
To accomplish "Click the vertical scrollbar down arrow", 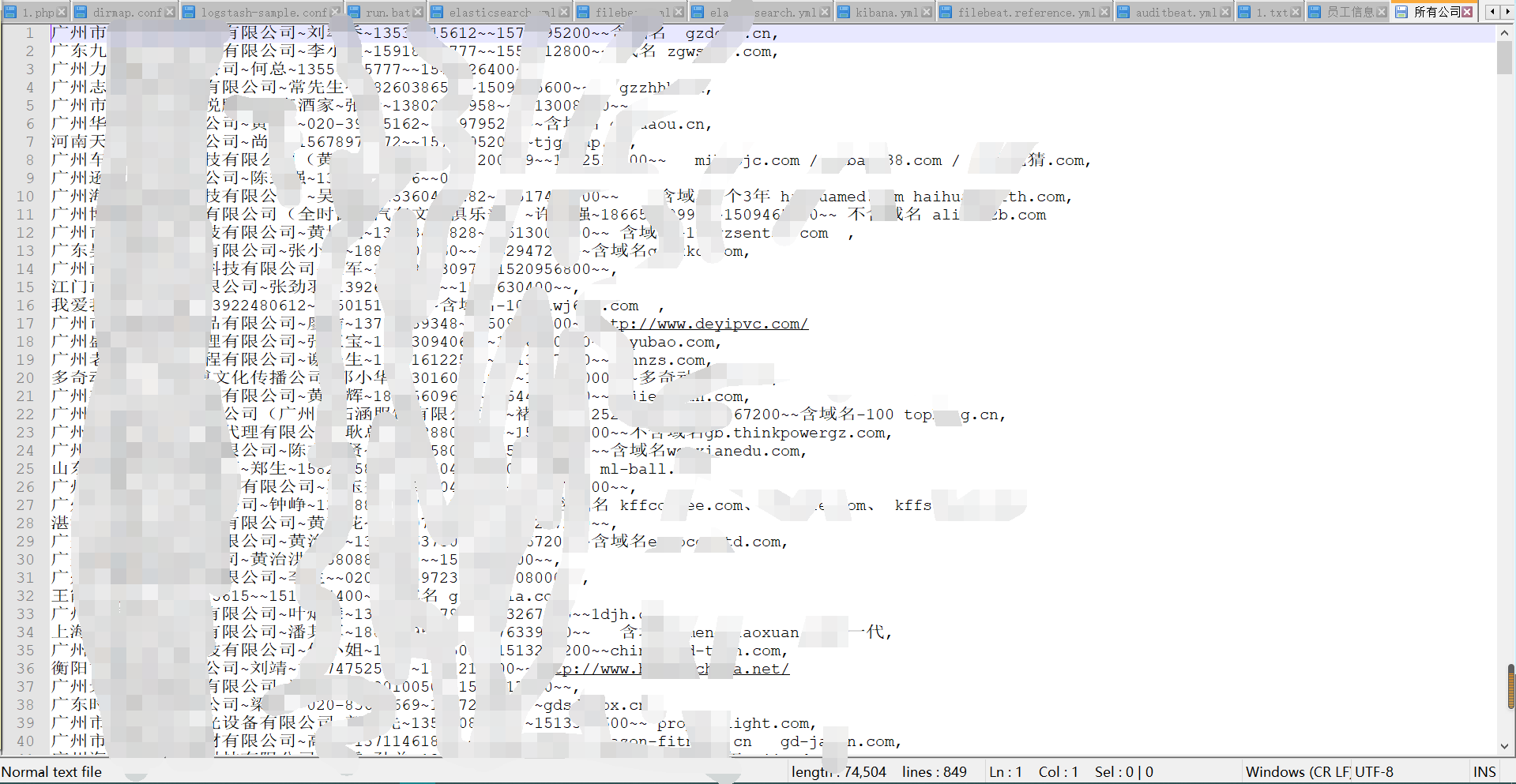I will coord(1504,746).
